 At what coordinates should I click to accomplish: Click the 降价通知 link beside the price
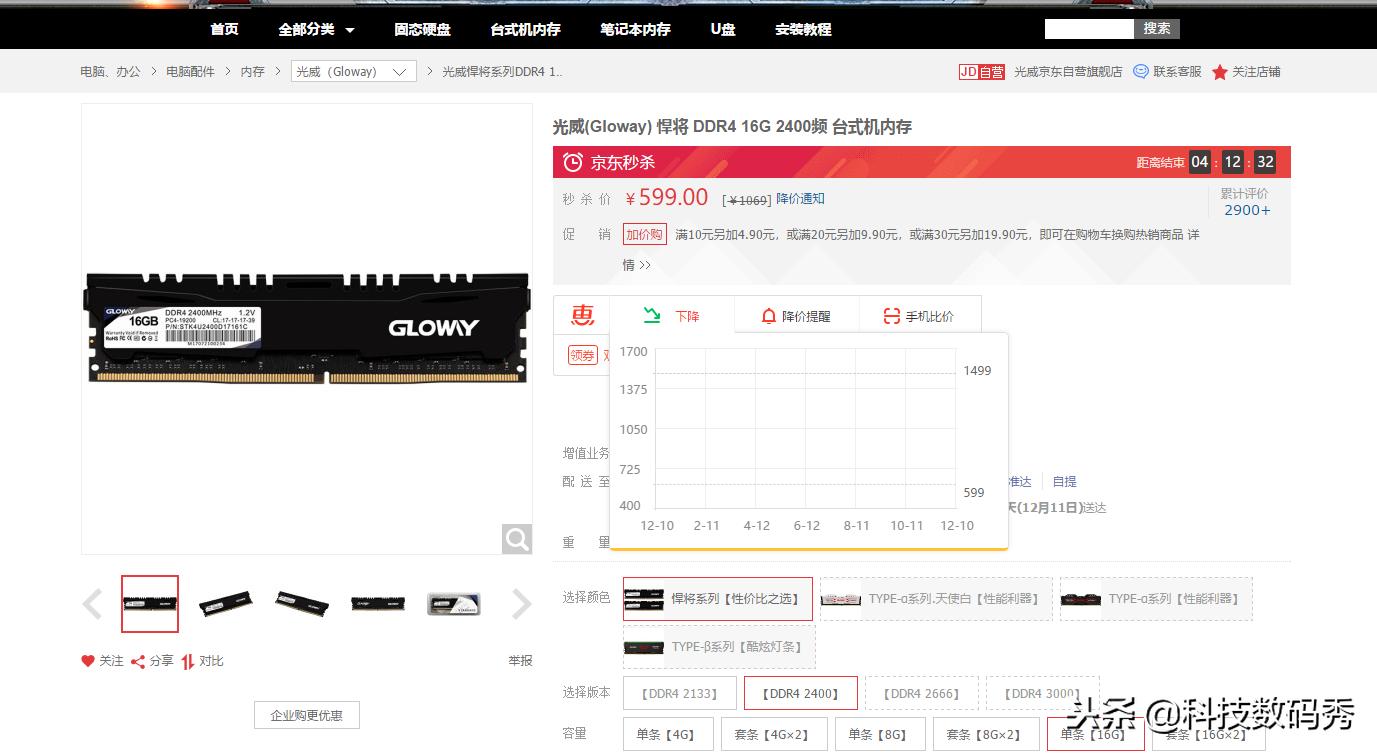click(x=800, y=199)
